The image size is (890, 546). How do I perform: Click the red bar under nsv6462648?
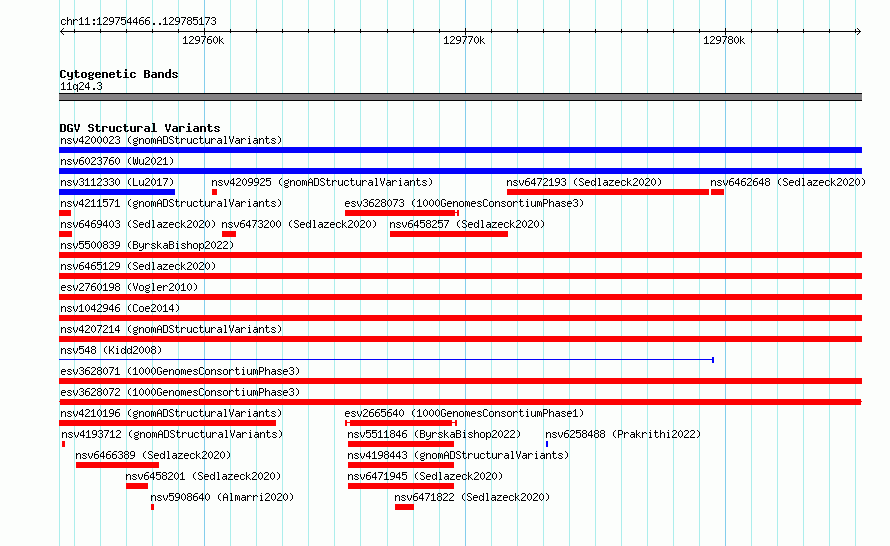coord(717,192)
